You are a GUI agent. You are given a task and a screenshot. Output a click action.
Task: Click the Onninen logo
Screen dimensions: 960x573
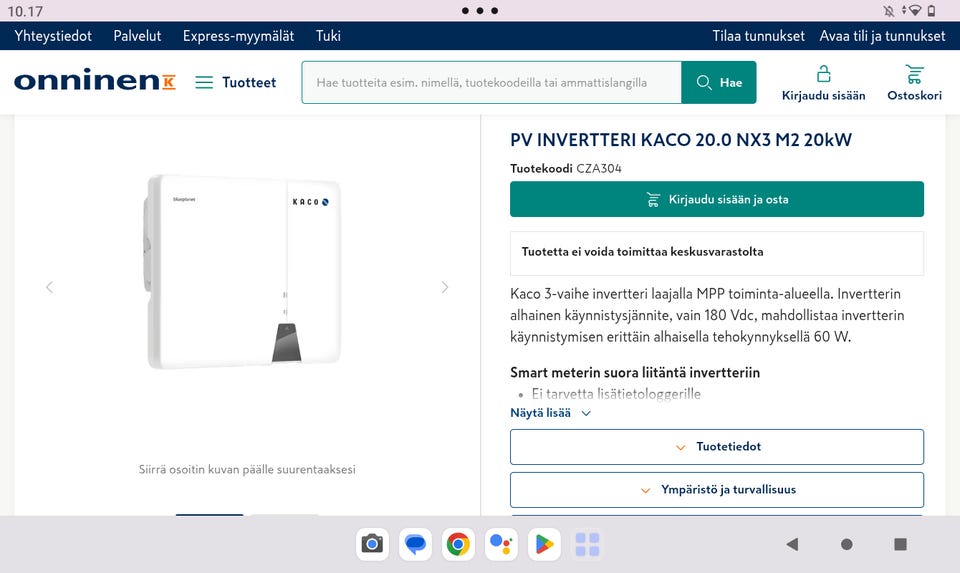click(95, 80)
